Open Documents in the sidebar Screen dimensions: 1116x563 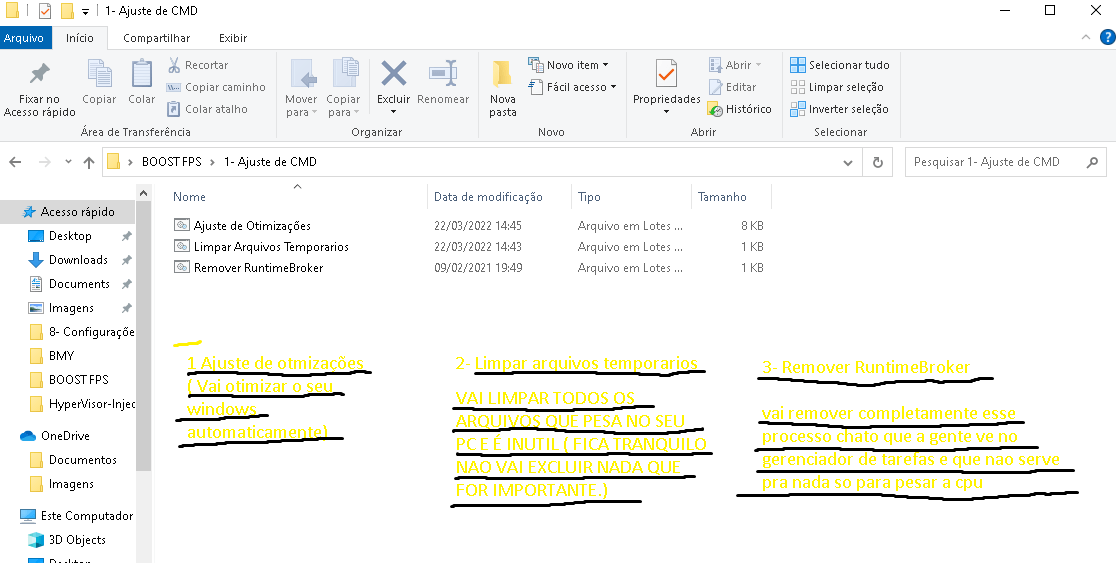click(x=78, y=284)
